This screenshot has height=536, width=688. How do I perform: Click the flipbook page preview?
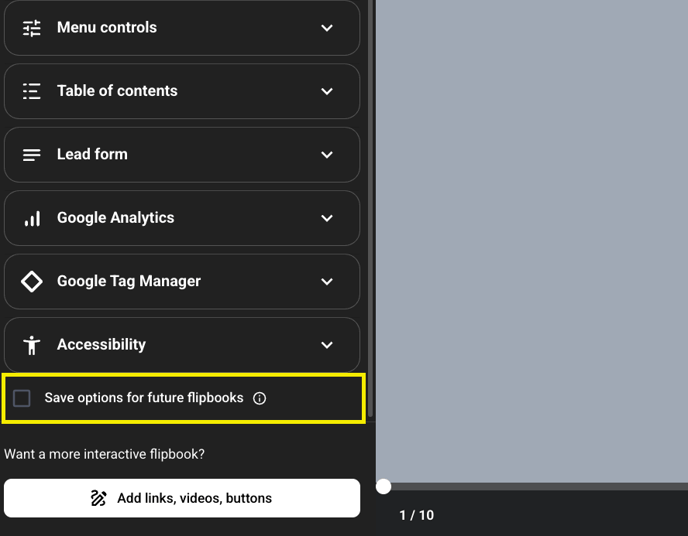[532, 241]
